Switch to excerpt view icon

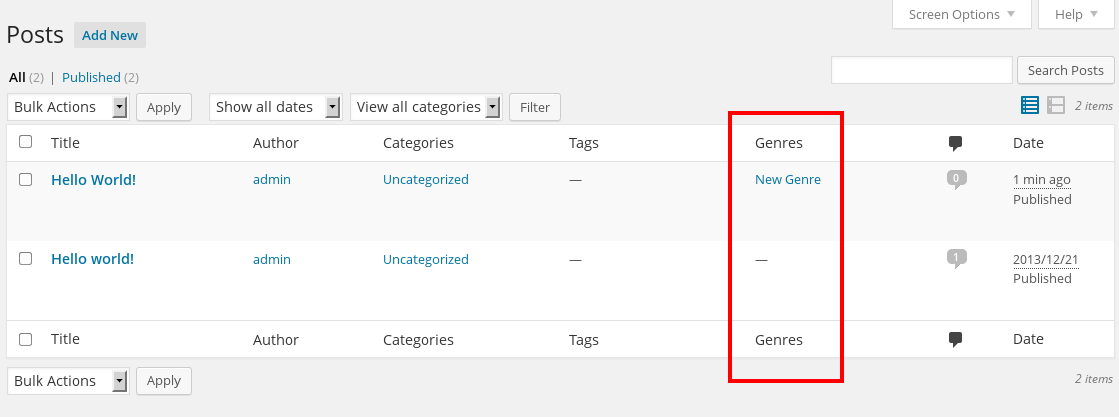(x=1055, y=106)
